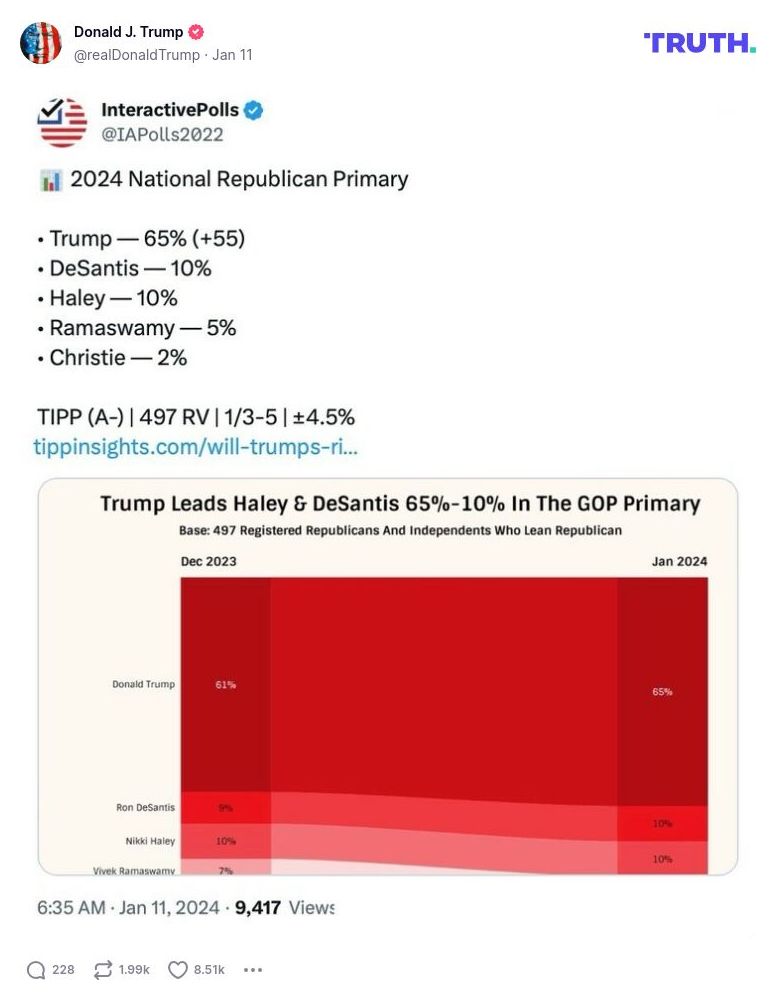Viewport: 777px width, 1000px height.
Task: Click the embedded GOP primary chart image
Action: coord(388,676)
